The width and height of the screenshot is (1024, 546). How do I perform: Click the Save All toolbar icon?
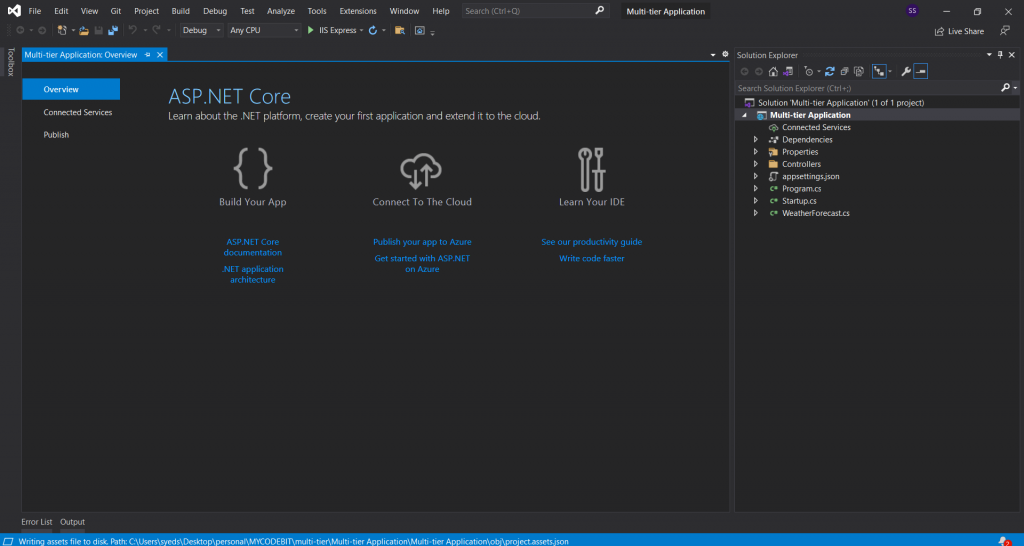point(113,30)
